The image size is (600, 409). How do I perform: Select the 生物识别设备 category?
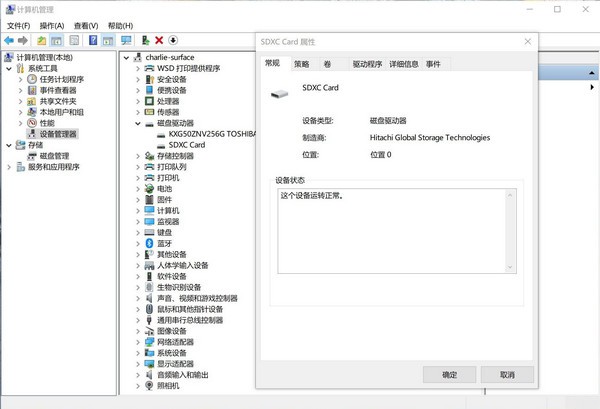point(179,287)
